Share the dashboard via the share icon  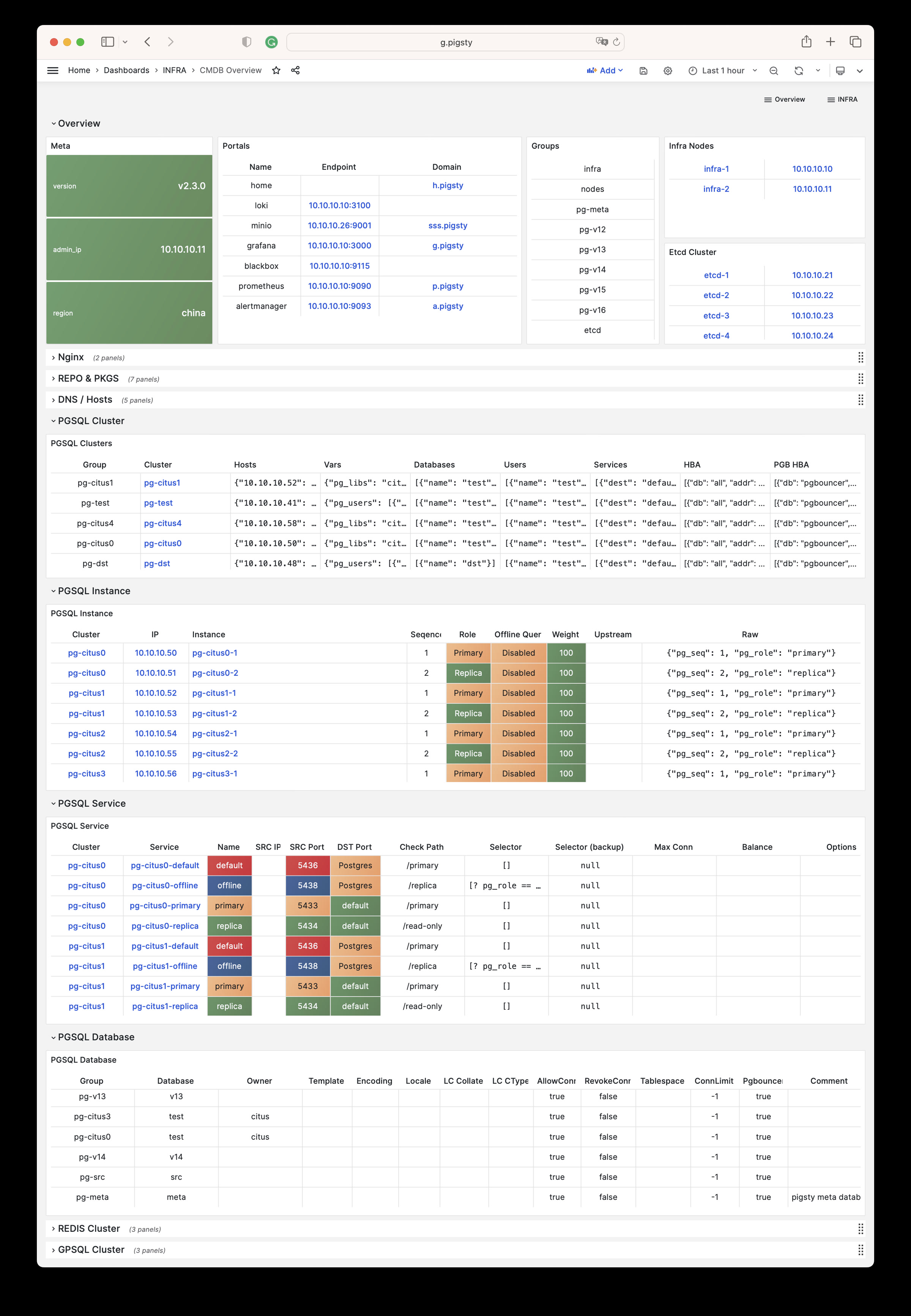pos(295,70)
